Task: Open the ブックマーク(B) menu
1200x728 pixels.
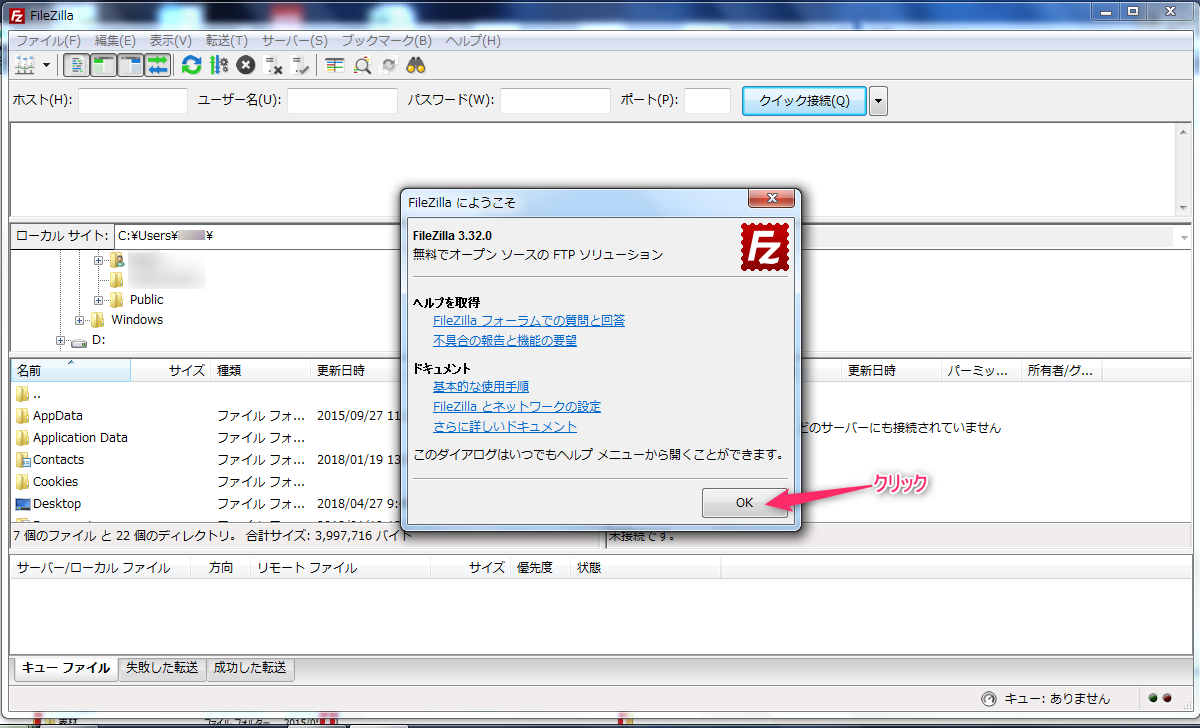Action: [387, 41]
